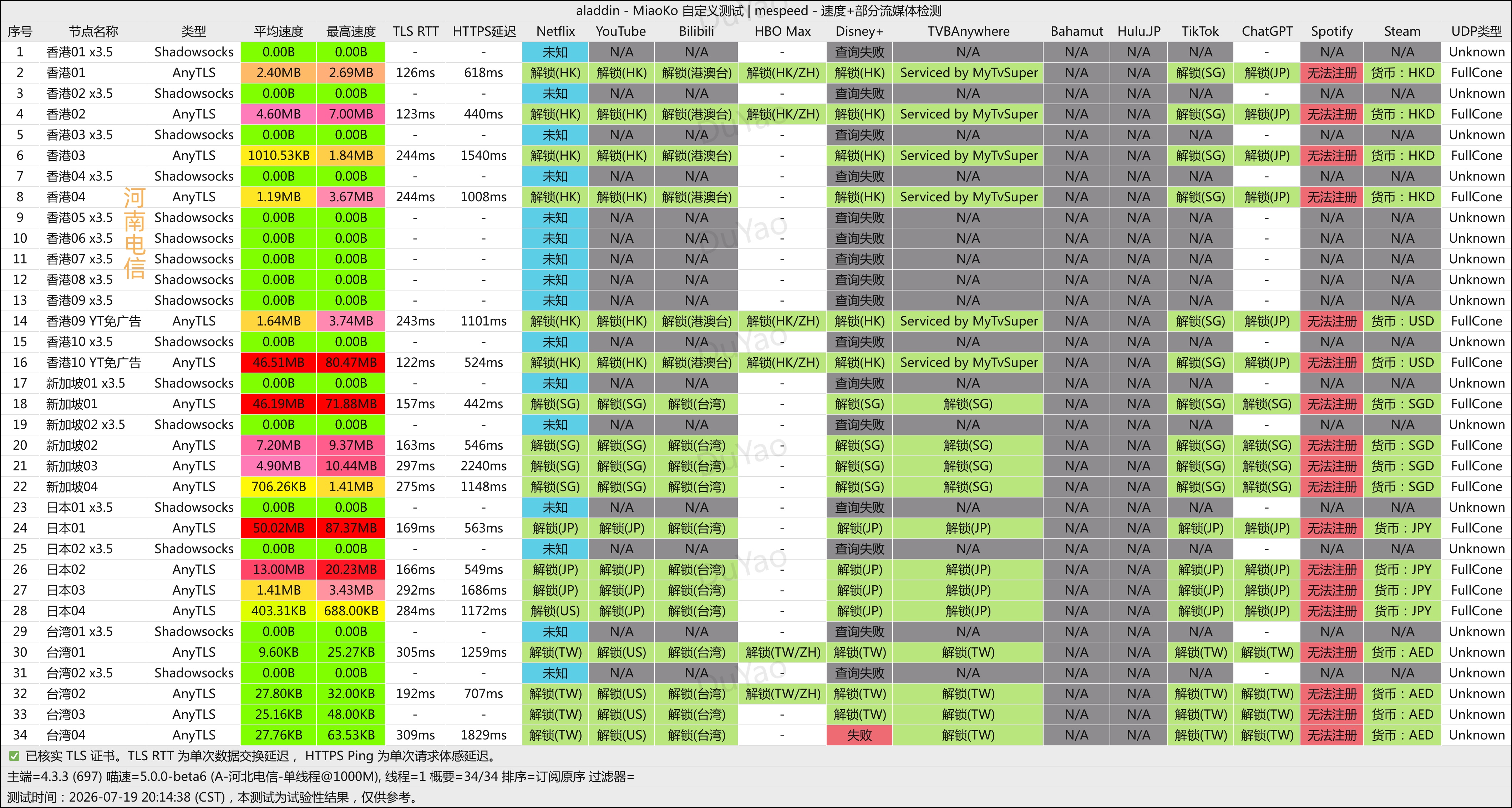
Task: Select the Bahamut column header
Action: pyautogui.click(x=1076, y=32)
